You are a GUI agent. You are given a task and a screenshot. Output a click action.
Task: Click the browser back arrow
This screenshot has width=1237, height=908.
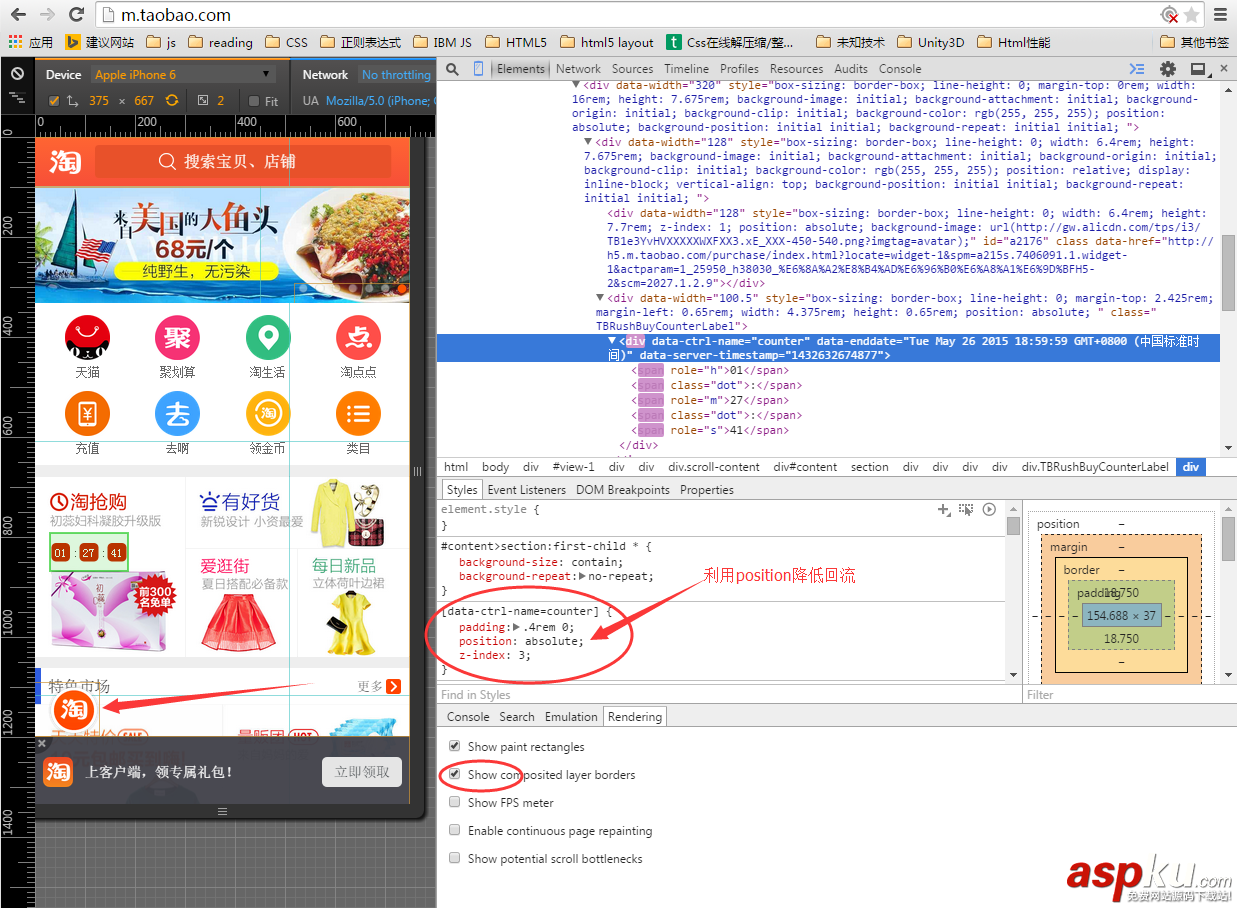19,15
